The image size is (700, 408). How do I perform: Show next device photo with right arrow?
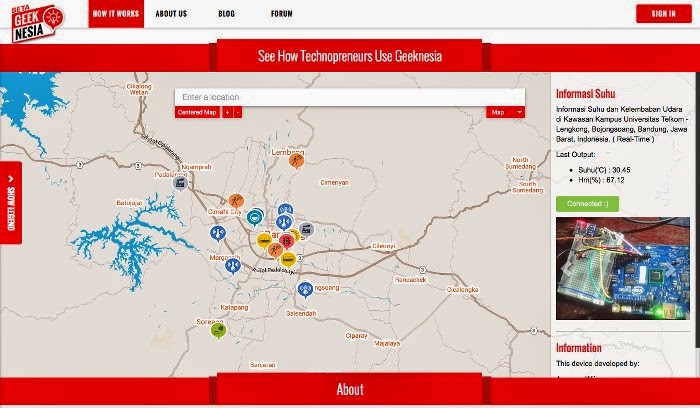pos(671,268)
